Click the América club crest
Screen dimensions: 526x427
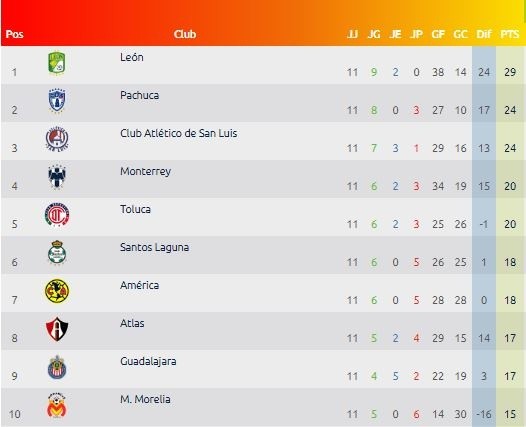(x=57, y=291)
